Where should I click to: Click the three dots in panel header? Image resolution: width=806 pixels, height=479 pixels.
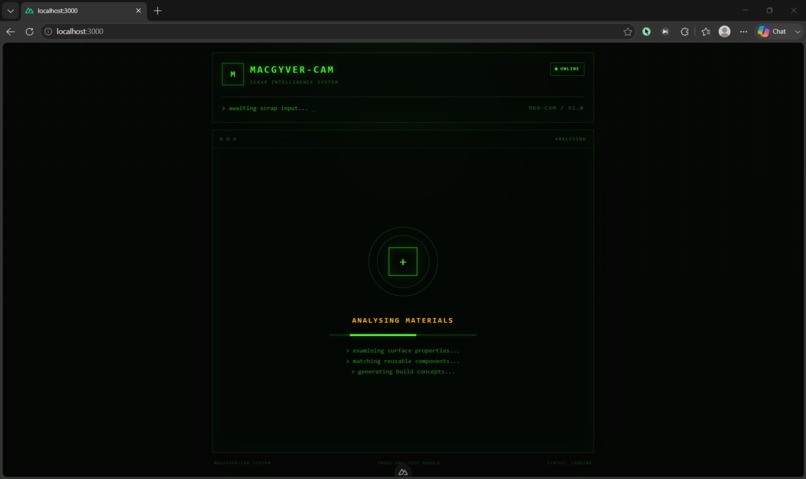pyautogui.click(x=228, y=139)
